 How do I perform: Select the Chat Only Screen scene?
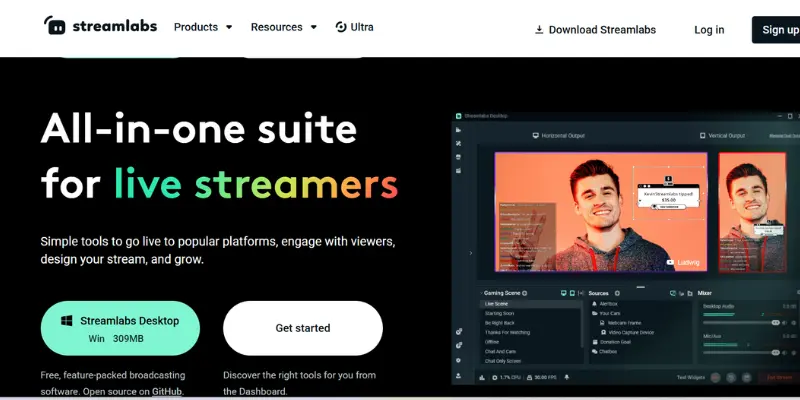coord(503,361)
